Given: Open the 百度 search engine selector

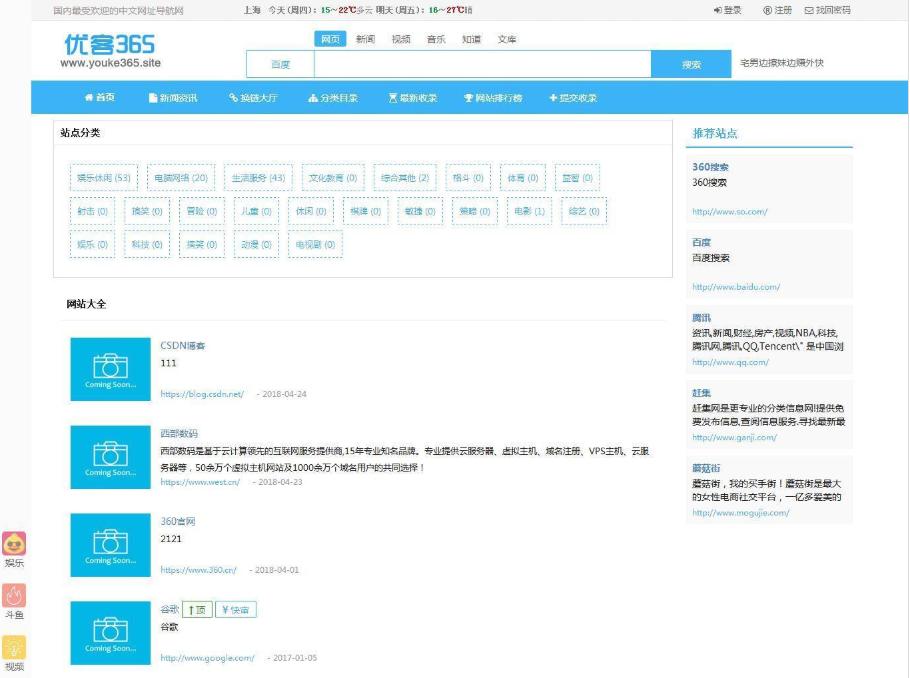Looking at the screenshot, I should click(x=280, y=64).
